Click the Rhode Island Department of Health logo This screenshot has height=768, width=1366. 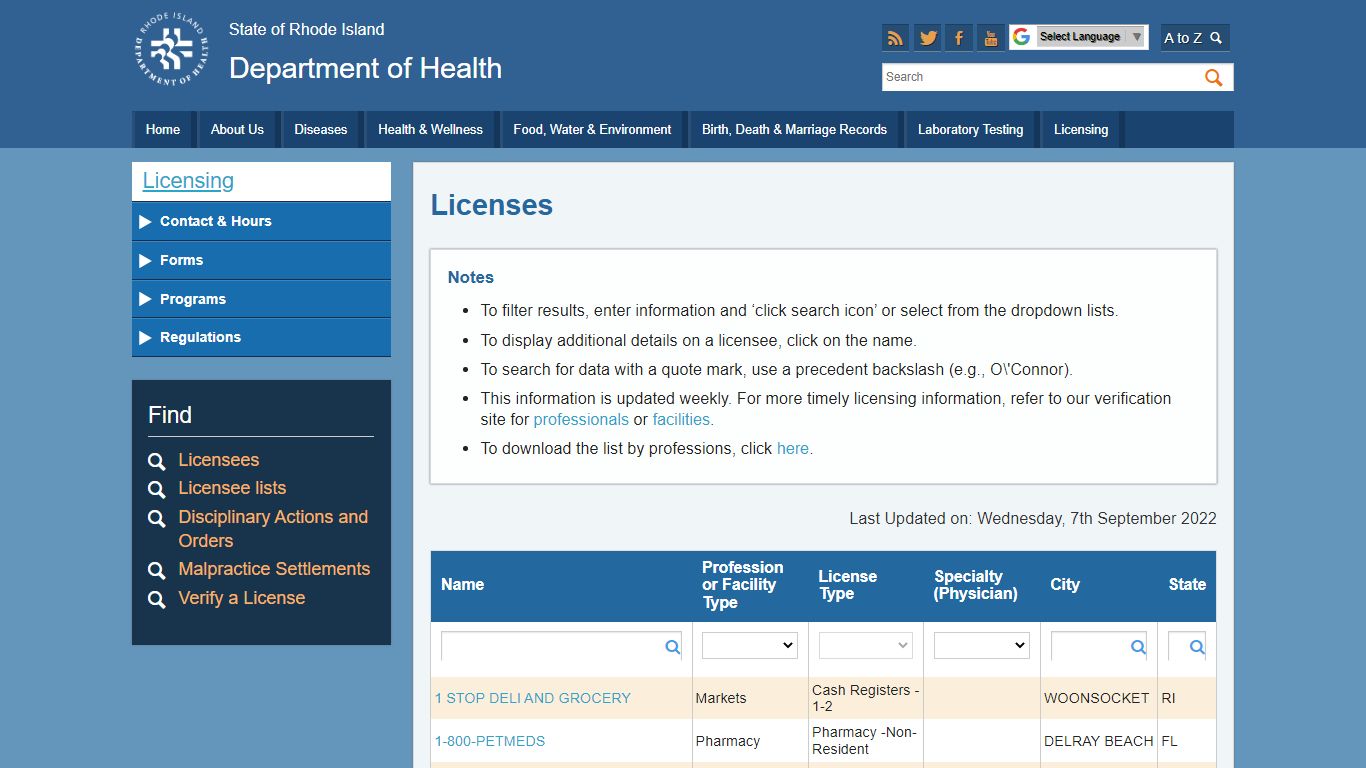172,50
